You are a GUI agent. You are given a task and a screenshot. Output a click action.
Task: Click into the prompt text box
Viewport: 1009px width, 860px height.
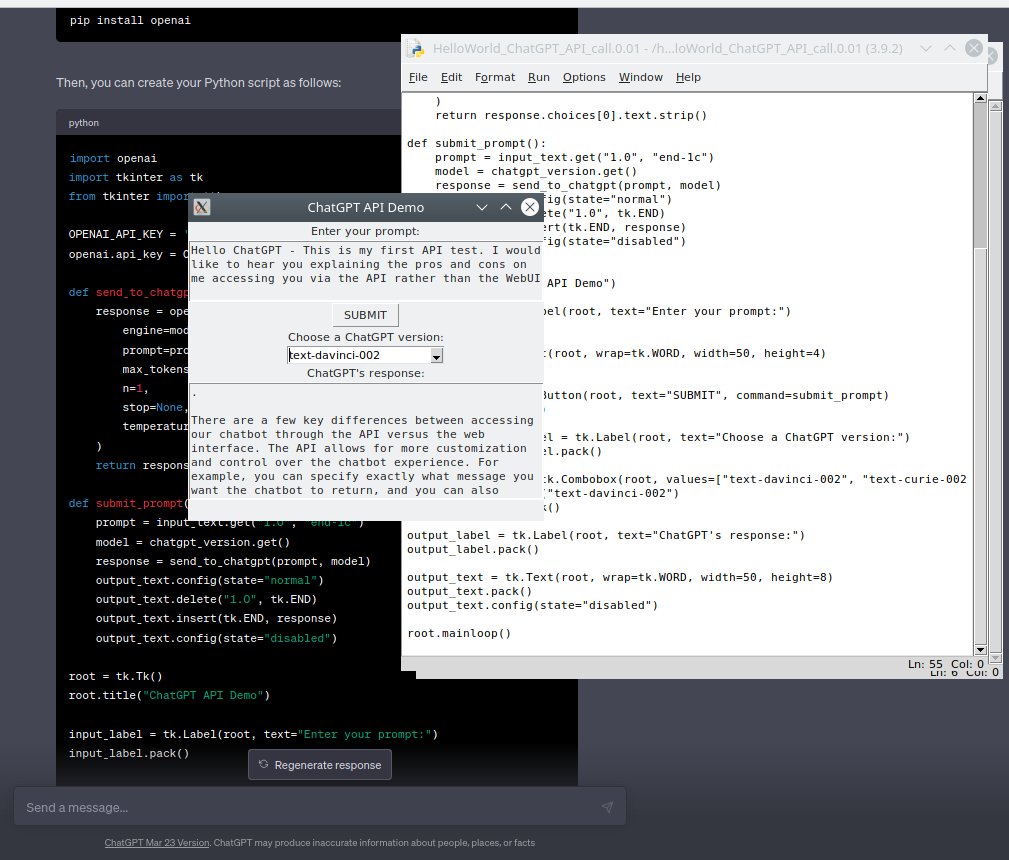366,270
